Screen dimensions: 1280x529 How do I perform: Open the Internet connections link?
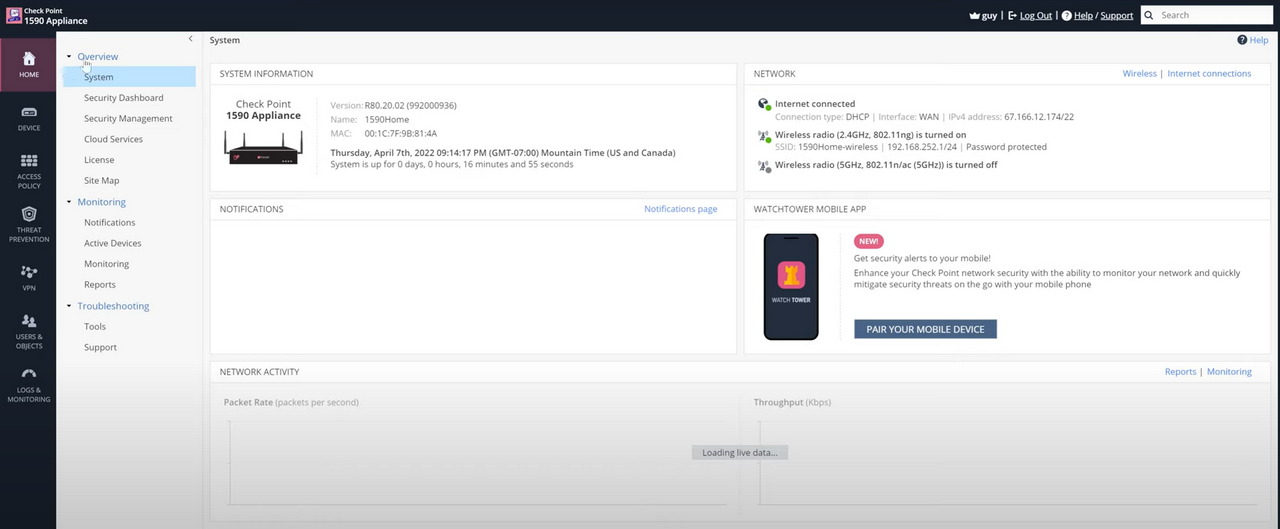(x=1209, y=73)
